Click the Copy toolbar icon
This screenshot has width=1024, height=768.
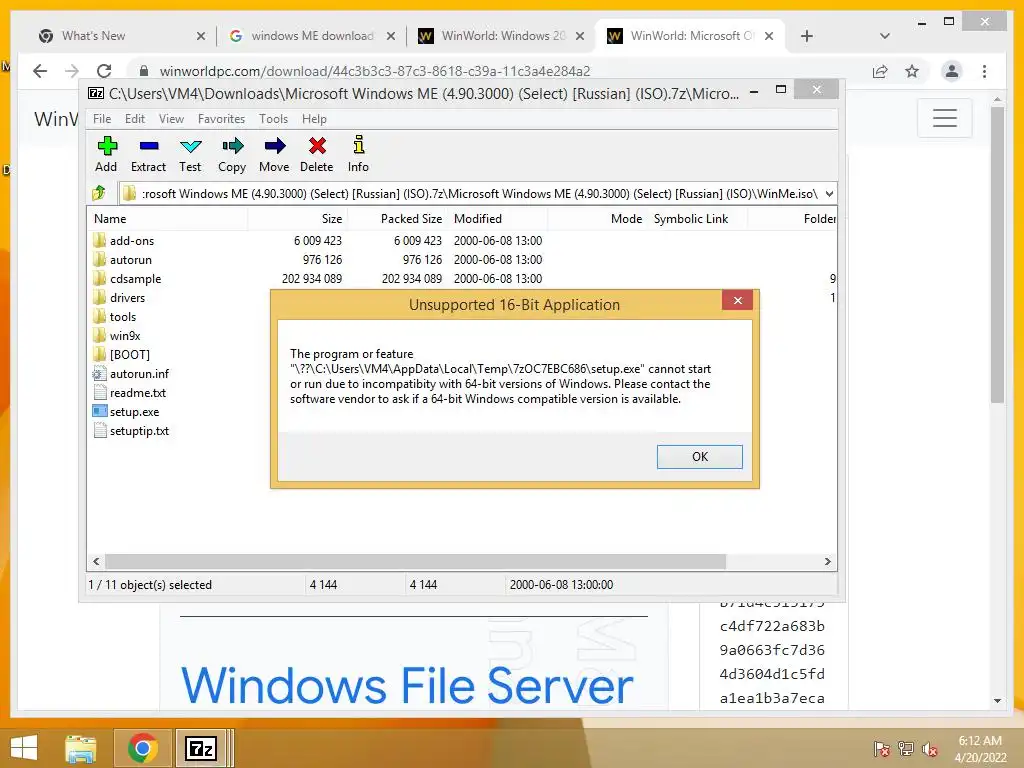click(232, 146)
